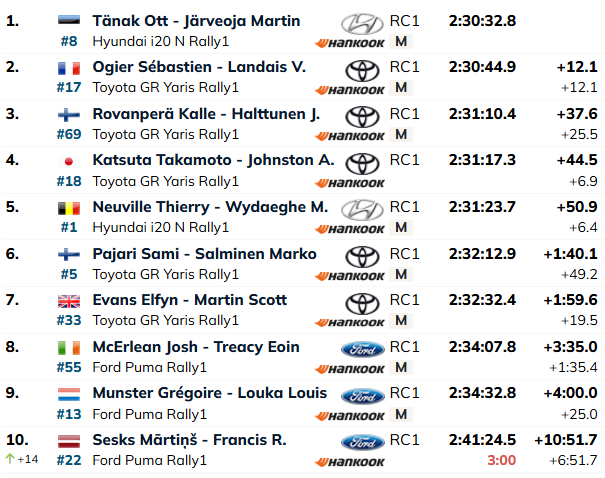605x478 pixels.
Task: Click the Hankook tyre logo in Rovanperä's row
Action: (350, 136)
